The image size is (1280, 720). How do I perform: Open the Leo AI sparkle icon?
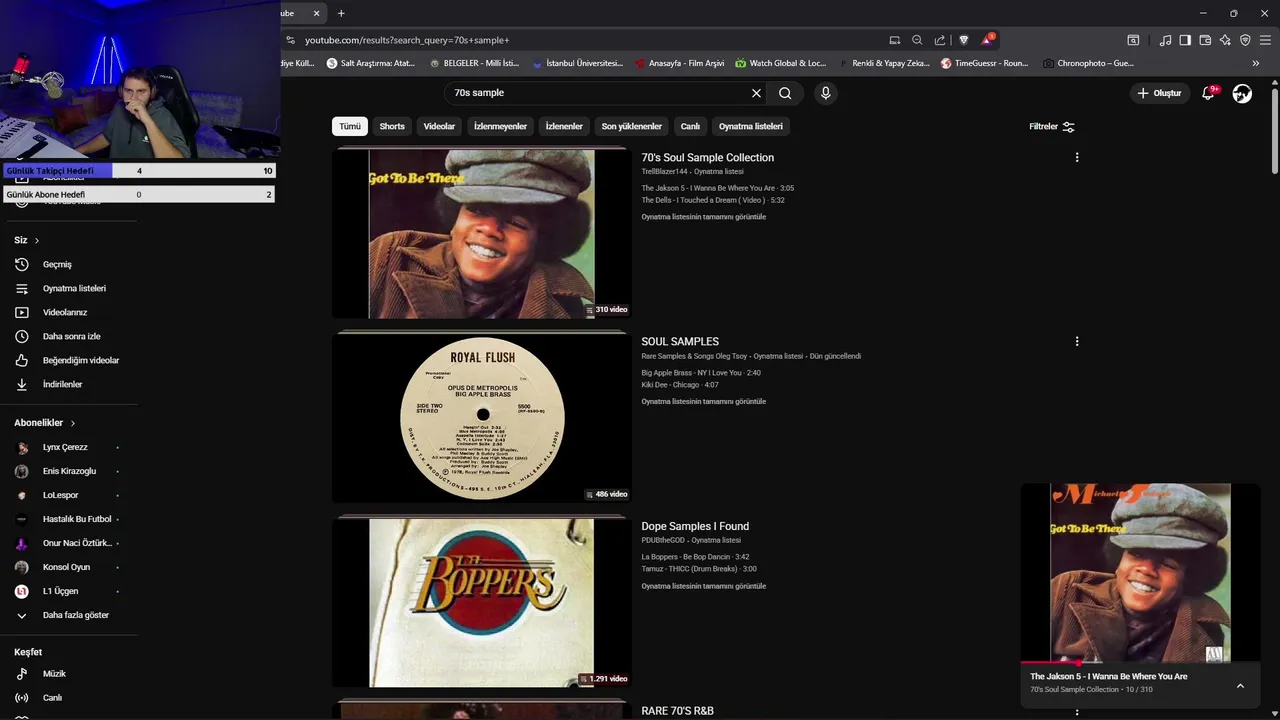click(x=1225, y=40)
